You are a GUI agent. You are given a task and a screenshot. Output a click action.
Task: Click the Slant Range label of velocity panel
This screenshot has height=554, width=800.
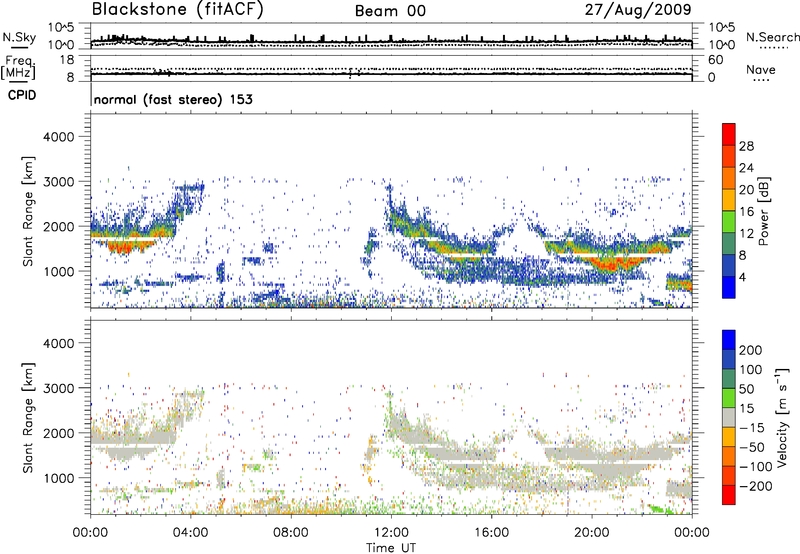(28, 418)
